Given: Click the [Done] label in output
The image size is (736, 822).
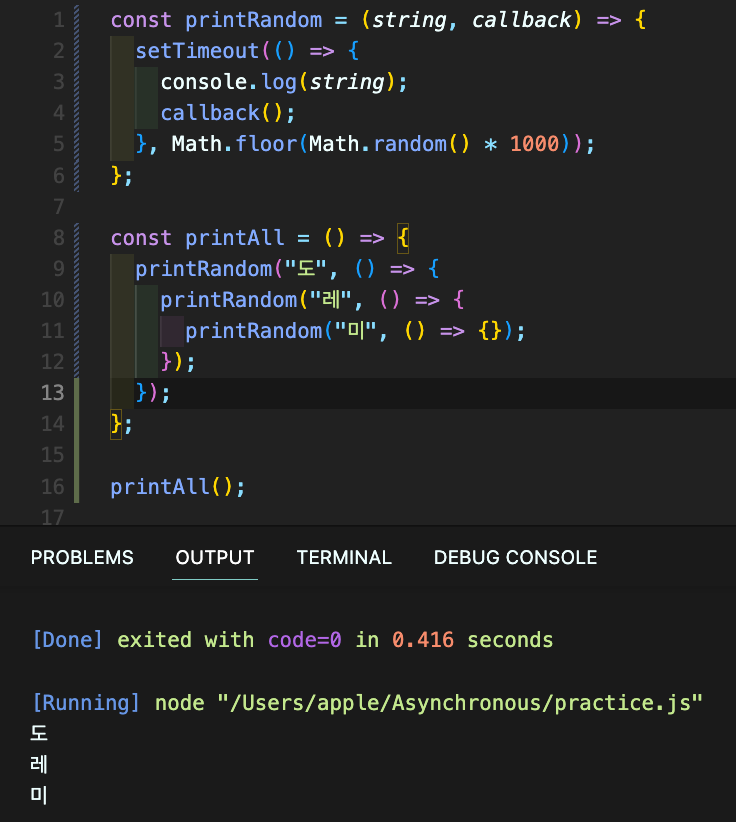Looking at the screenshot, I should click(x=68, y=640).
